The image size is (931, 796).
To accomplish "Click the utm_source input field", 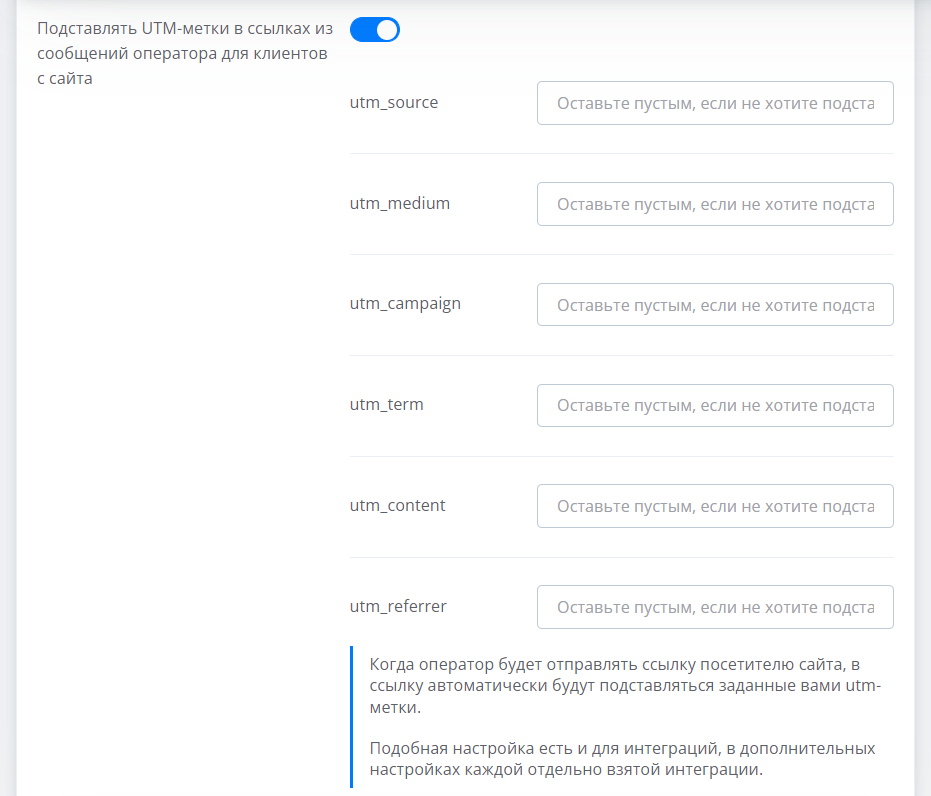I will tap(714, 103).
